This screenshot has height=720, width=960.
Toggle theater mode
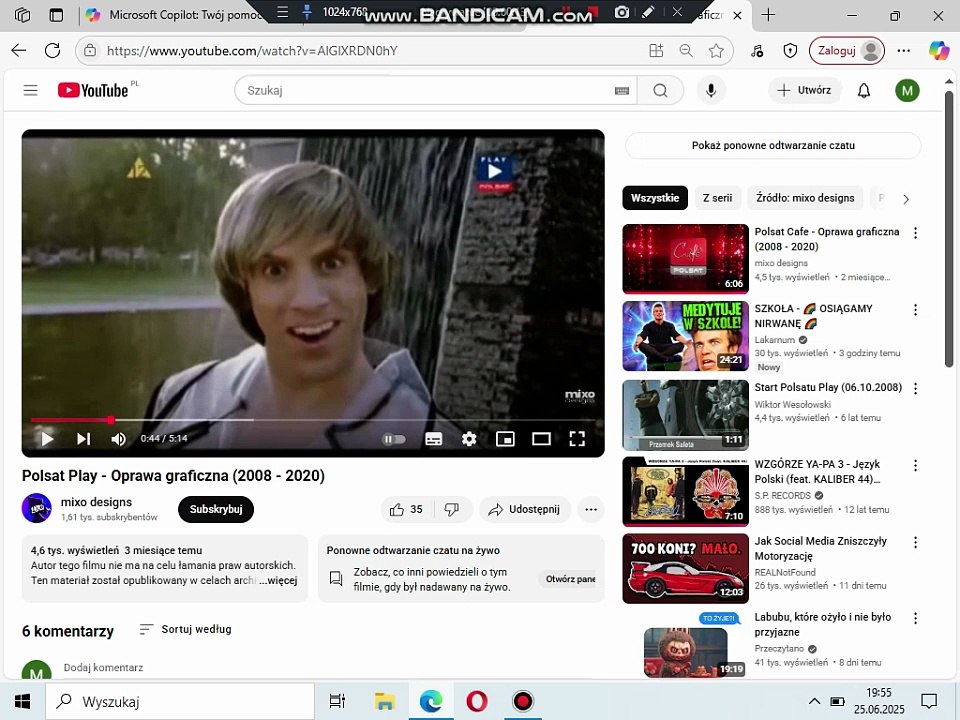[x=541, y=439]
